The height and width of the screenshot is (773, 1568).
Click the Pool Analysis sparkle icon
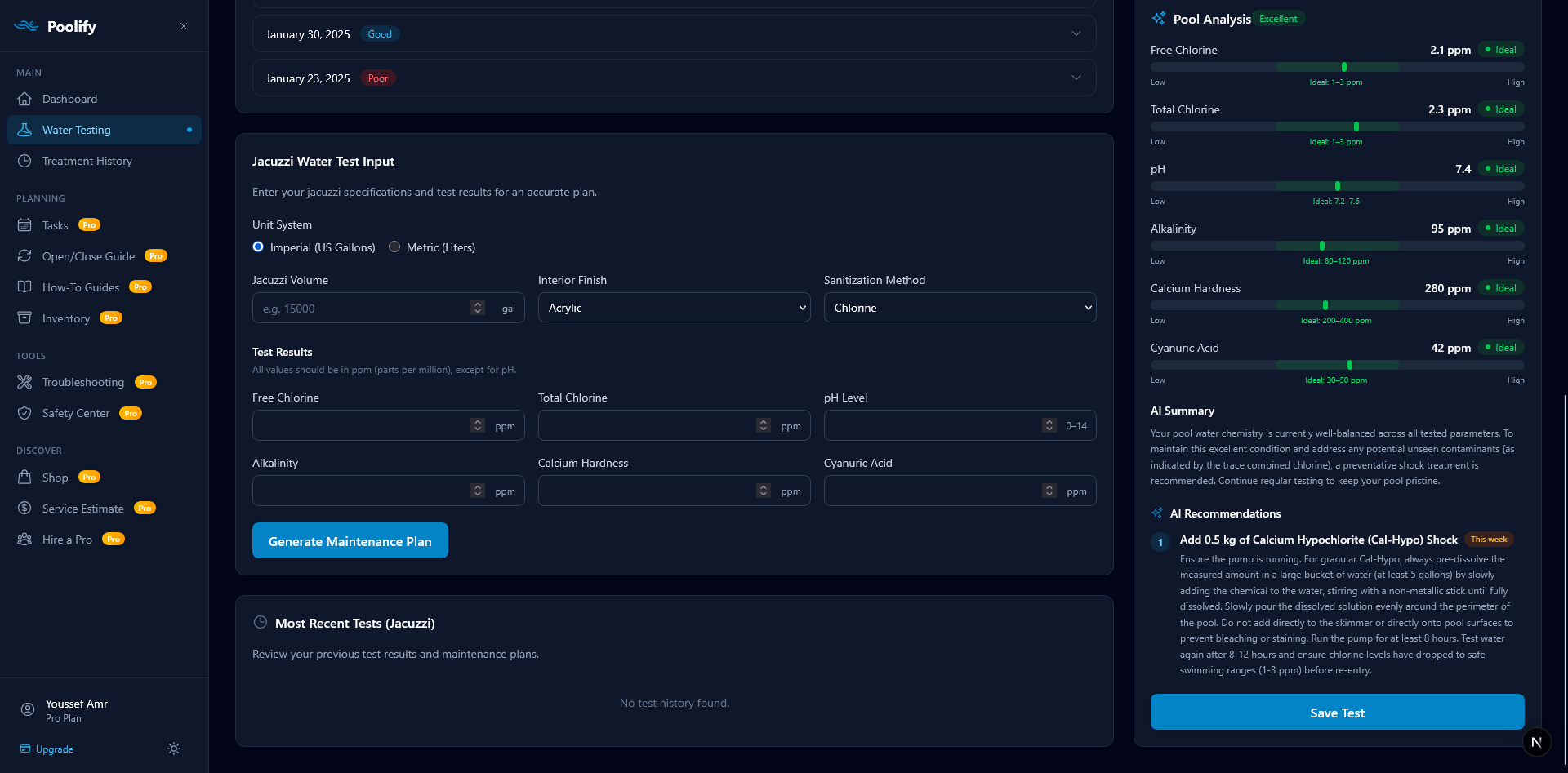[x=1158, y=19]
